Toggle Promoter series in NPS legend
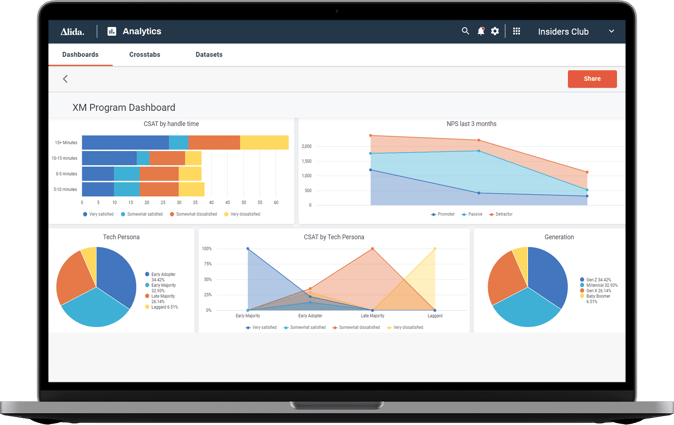This screenshot has height=425, width=674. (443, 214)
